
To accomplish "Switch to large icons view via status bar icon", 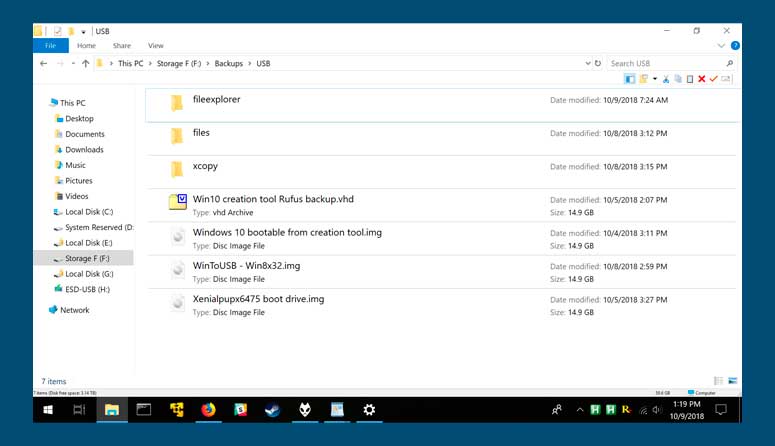I will (x=732, y=381).
